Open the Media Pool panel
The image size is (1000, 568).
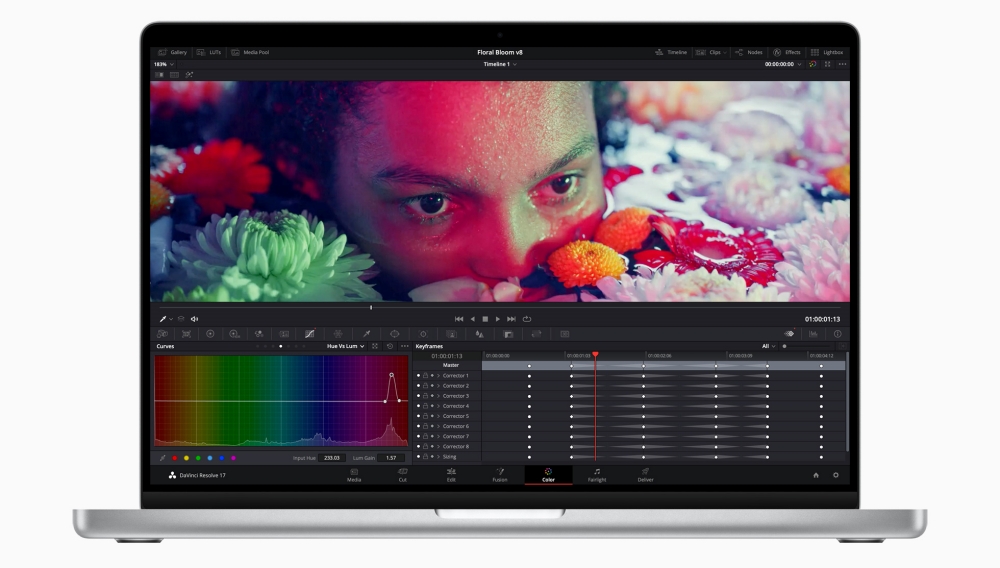pos(250,52)
